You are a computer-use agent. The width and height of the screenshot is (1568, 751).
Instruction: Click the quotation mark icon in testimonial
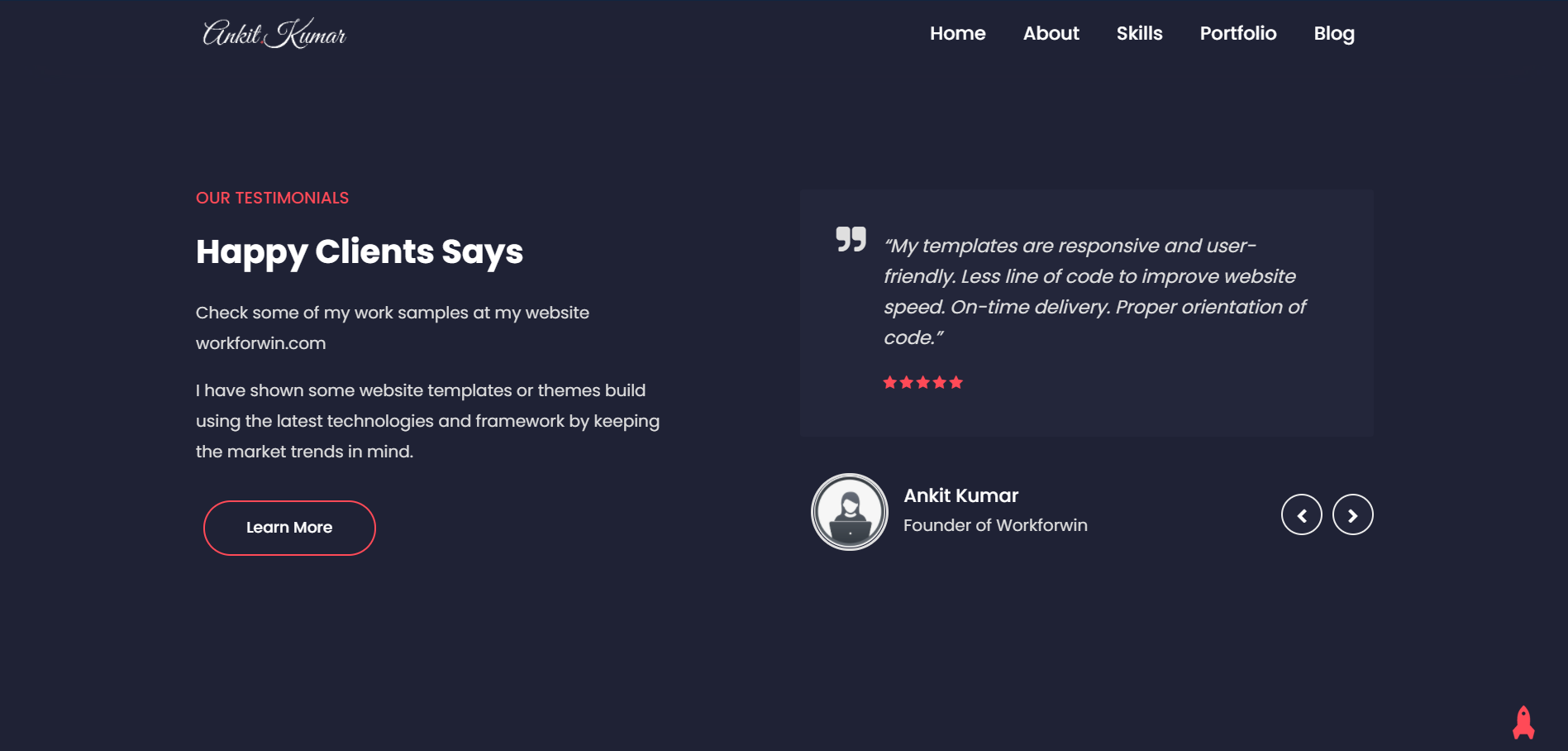[851, 239]
